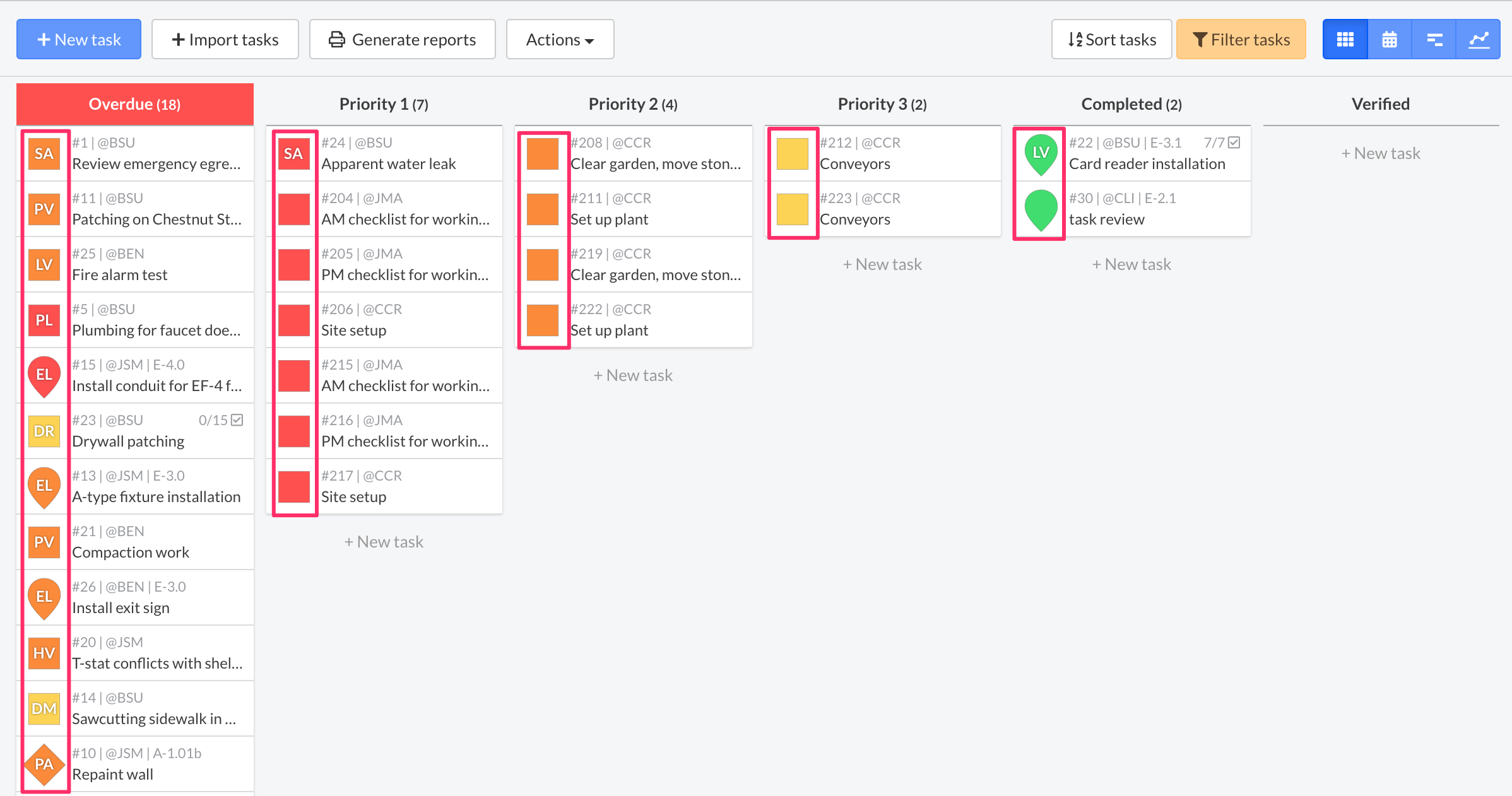
Task: Click the red EL pin on task #15
Action: pos(44,375)
